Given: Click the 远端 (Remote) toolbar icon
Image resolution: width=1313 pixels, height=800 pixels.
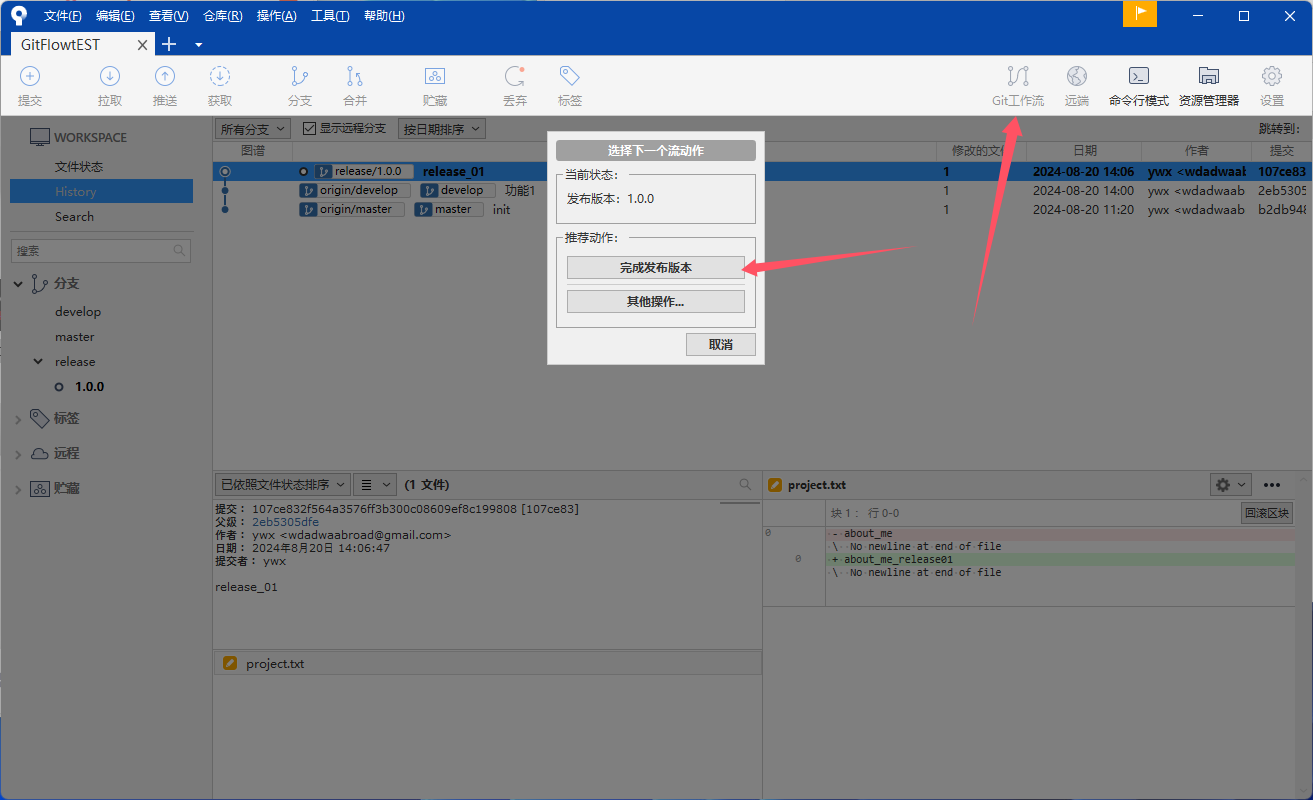Looking at the screenshot, I should [x=1077, y=76].
